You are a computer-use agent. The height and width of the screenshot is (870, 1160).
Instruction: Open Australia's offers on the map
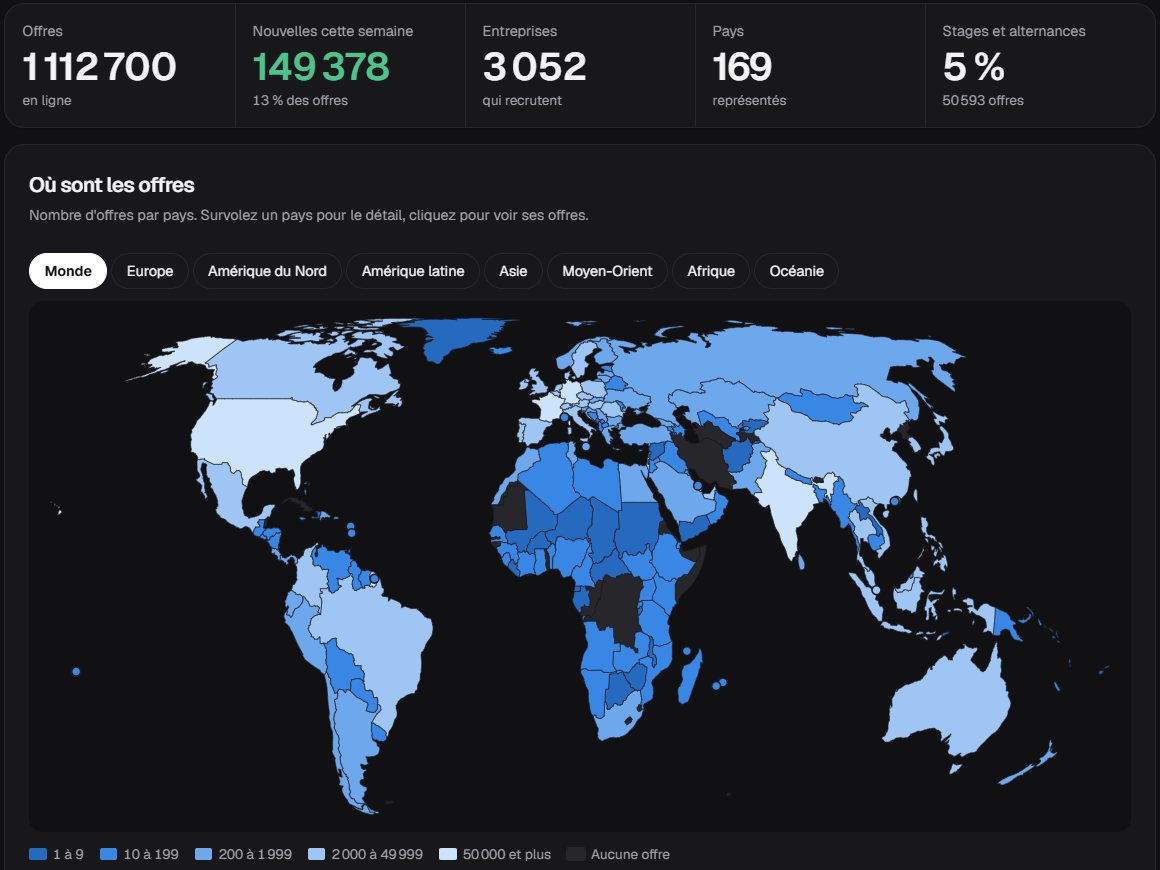951,703
